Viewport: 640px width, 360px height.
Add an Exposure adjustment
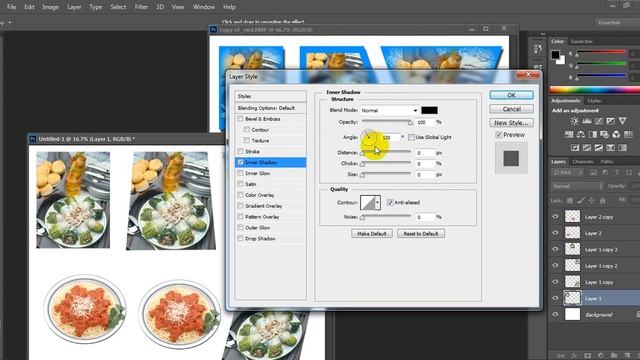click(x=610, y=121)
